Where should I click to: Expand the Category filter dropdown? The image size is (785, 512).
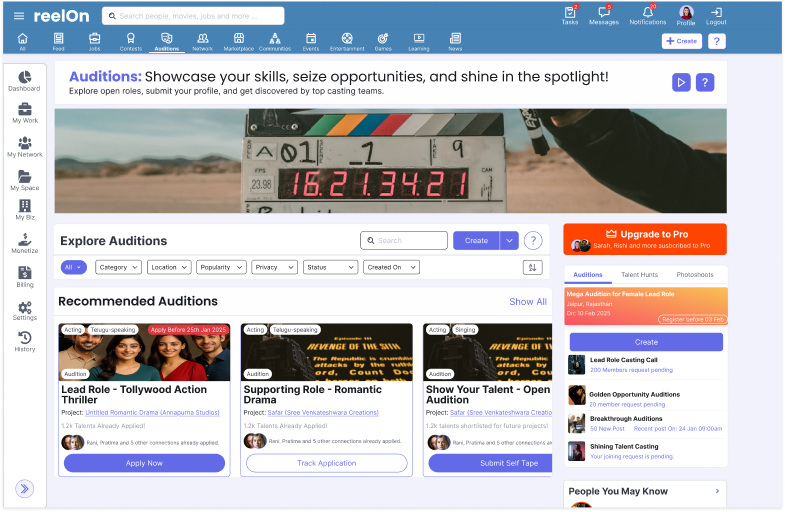(x=118, y=267)
